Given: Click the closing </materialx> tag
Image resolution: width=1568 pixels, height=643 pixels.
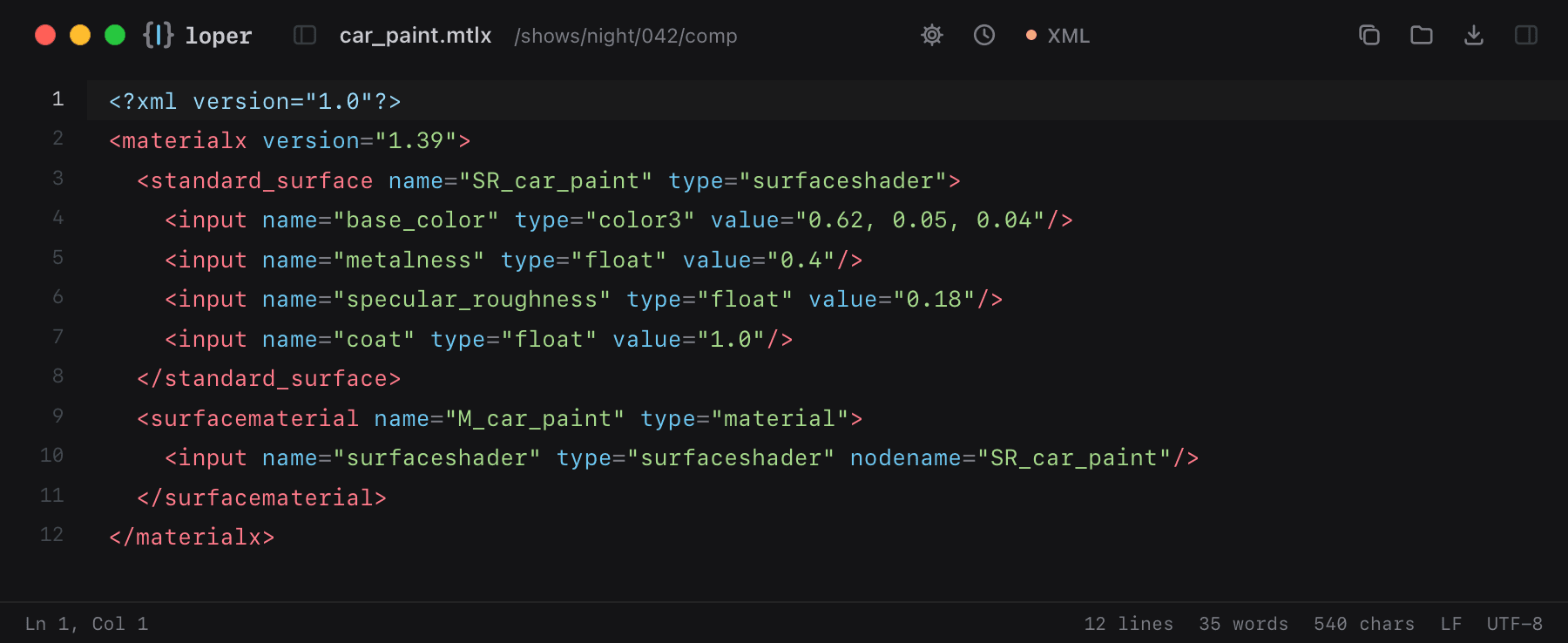Looking at the screenshot, I should coord(192,537).
